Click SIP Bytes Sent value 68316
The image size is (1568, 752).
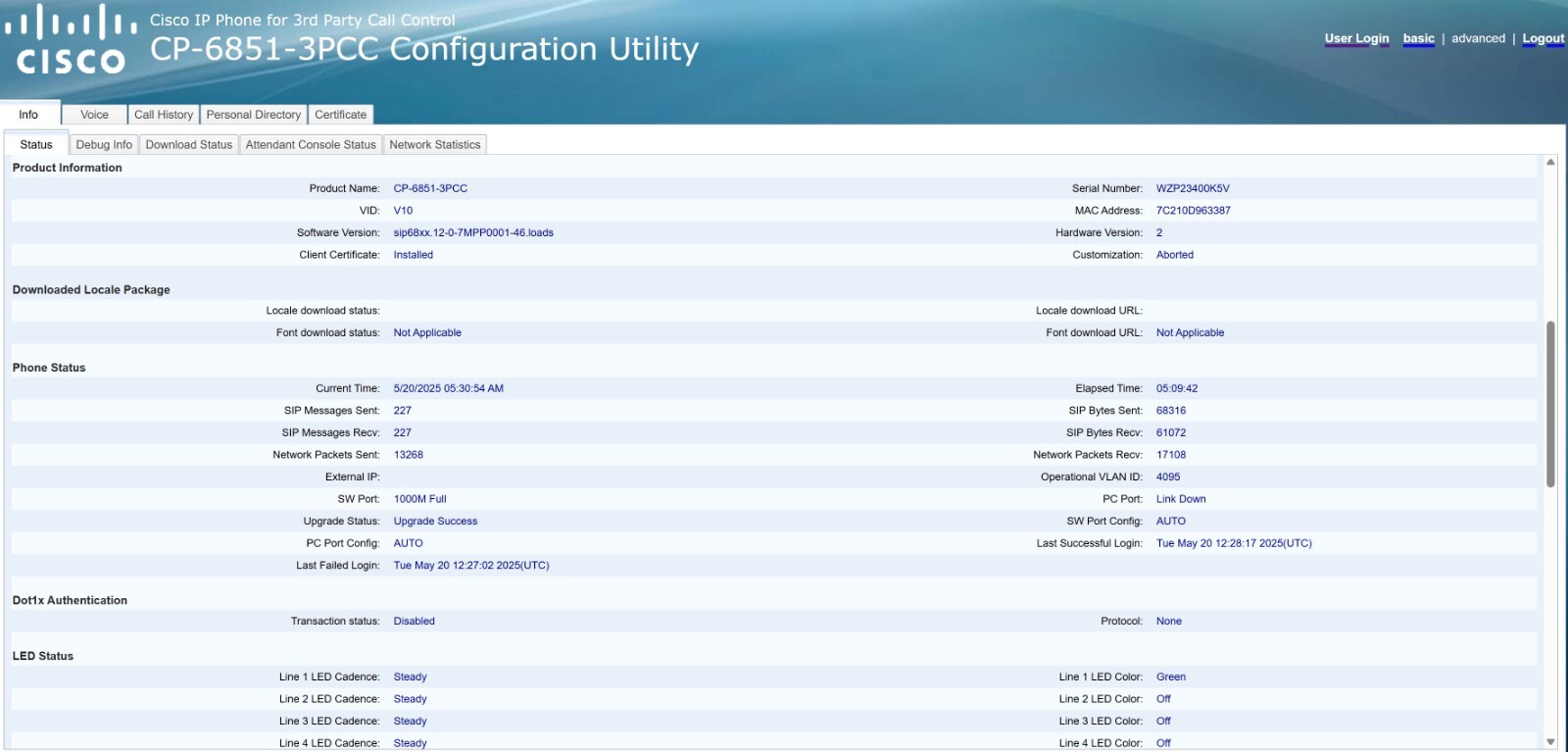(1171, 411)
